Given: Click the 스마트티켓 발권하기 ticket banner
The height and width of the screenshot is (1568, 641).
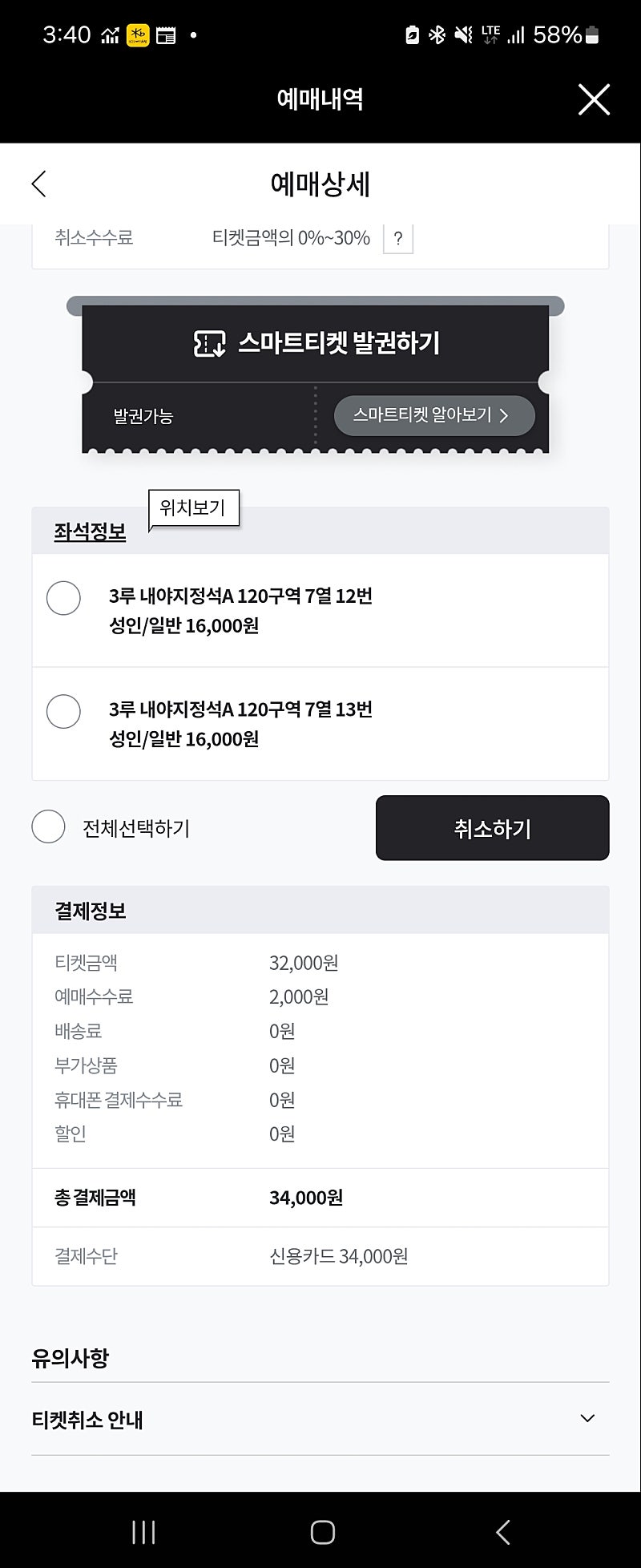Looking at the screenshot, I should [x=316, y=343].
